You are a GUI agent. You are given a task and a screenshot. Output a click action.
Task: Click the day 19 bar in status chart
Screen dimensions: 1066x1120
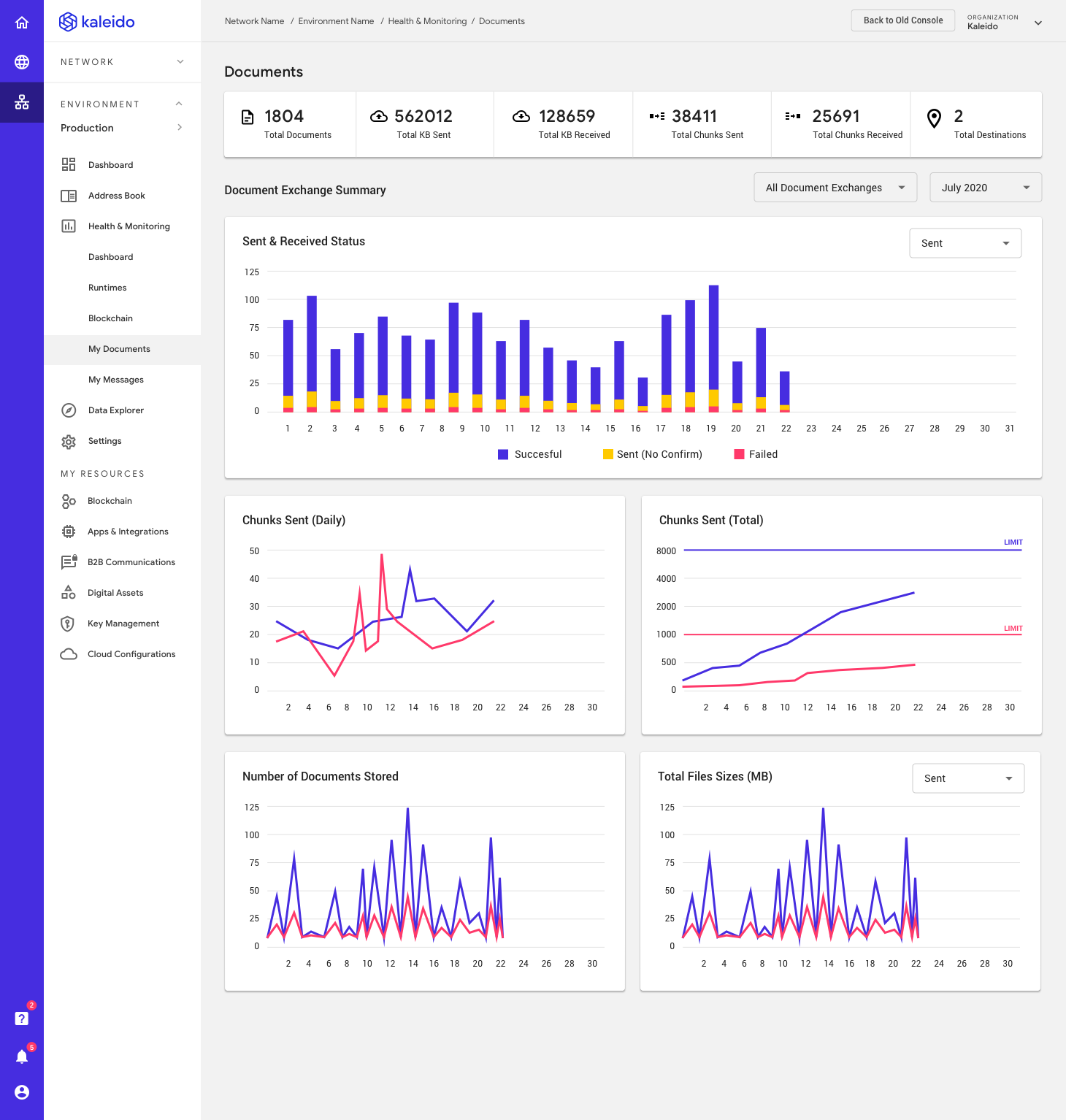click(713, 348)
